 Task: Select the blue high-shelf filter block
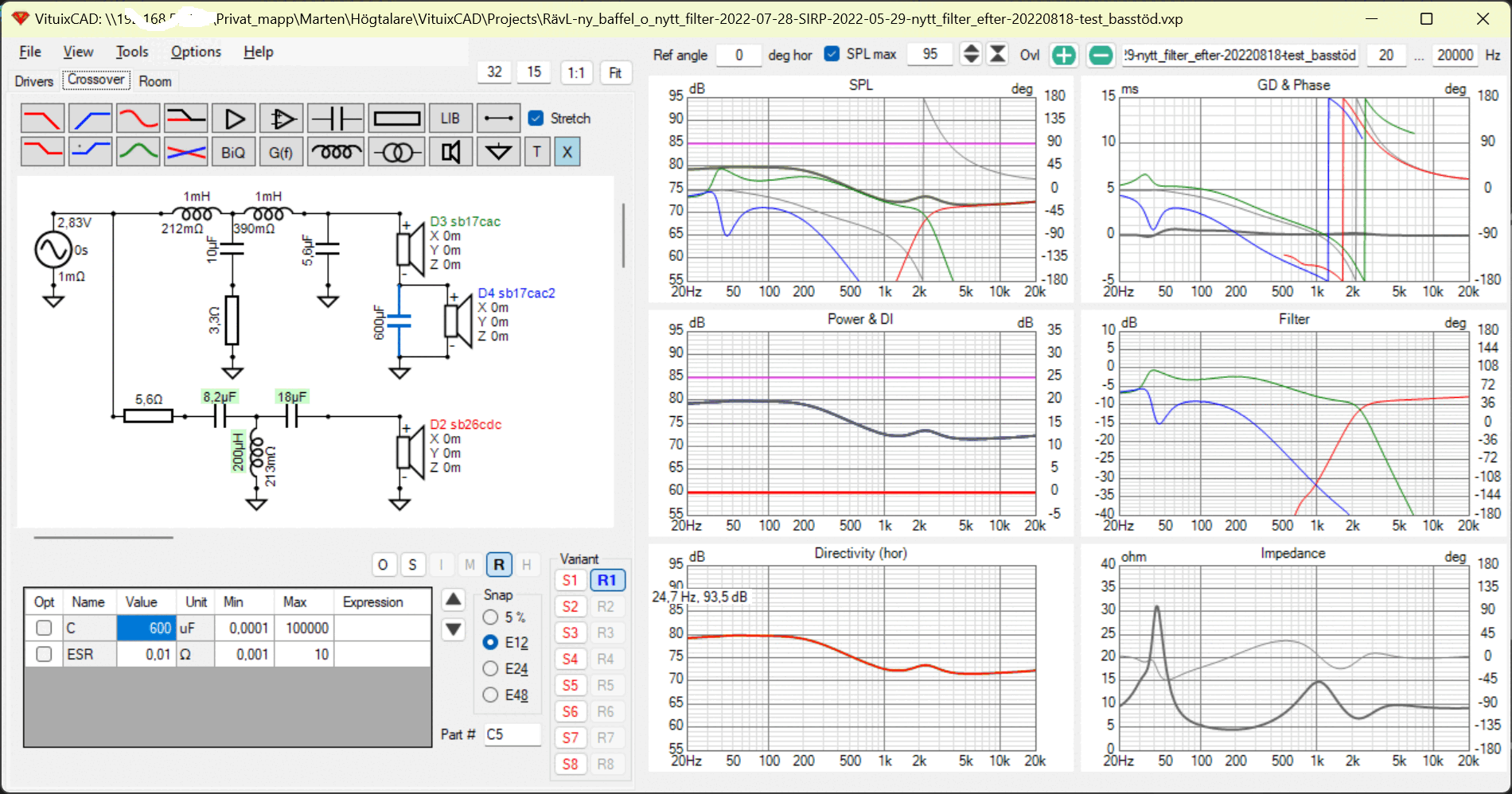point(90,151)
